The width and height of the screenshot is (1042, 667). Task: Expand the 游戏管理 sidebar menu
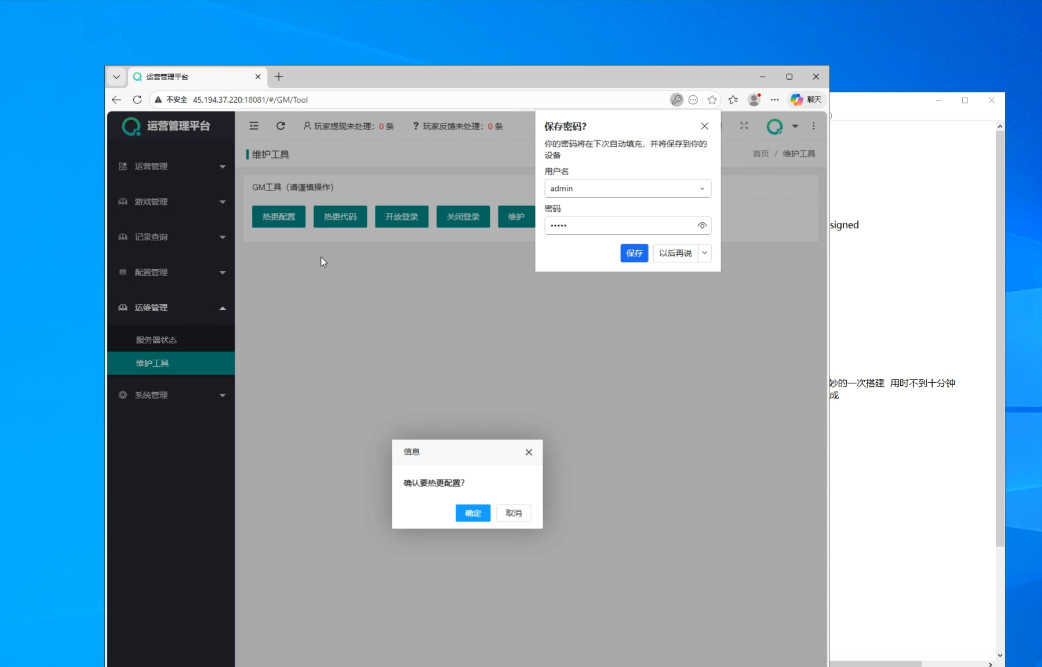click(170, 202)
